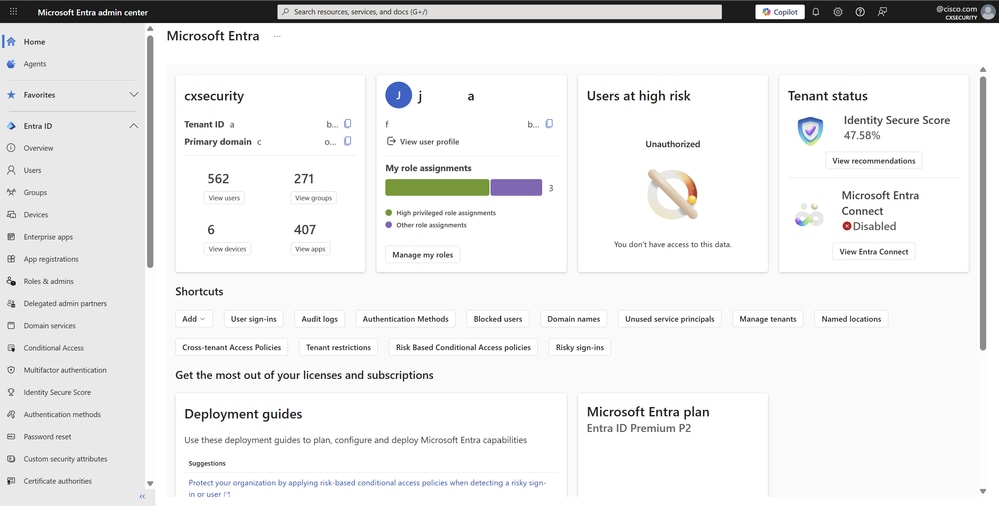Open Audit logs shortcut
Screen dimensions: 999x506
click(x=319, y=319)
